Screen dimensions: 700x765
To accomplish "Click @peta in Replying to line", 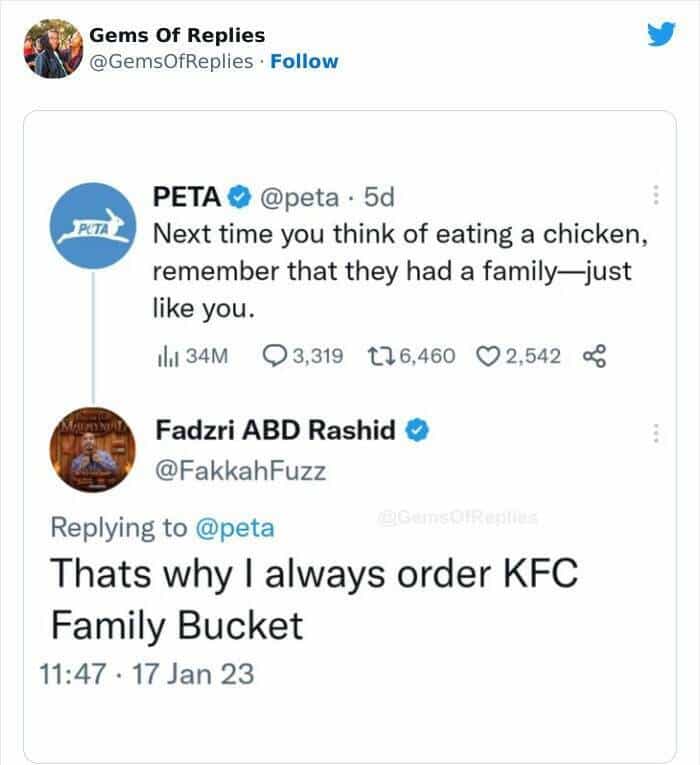I will click(x=233, y=526).
